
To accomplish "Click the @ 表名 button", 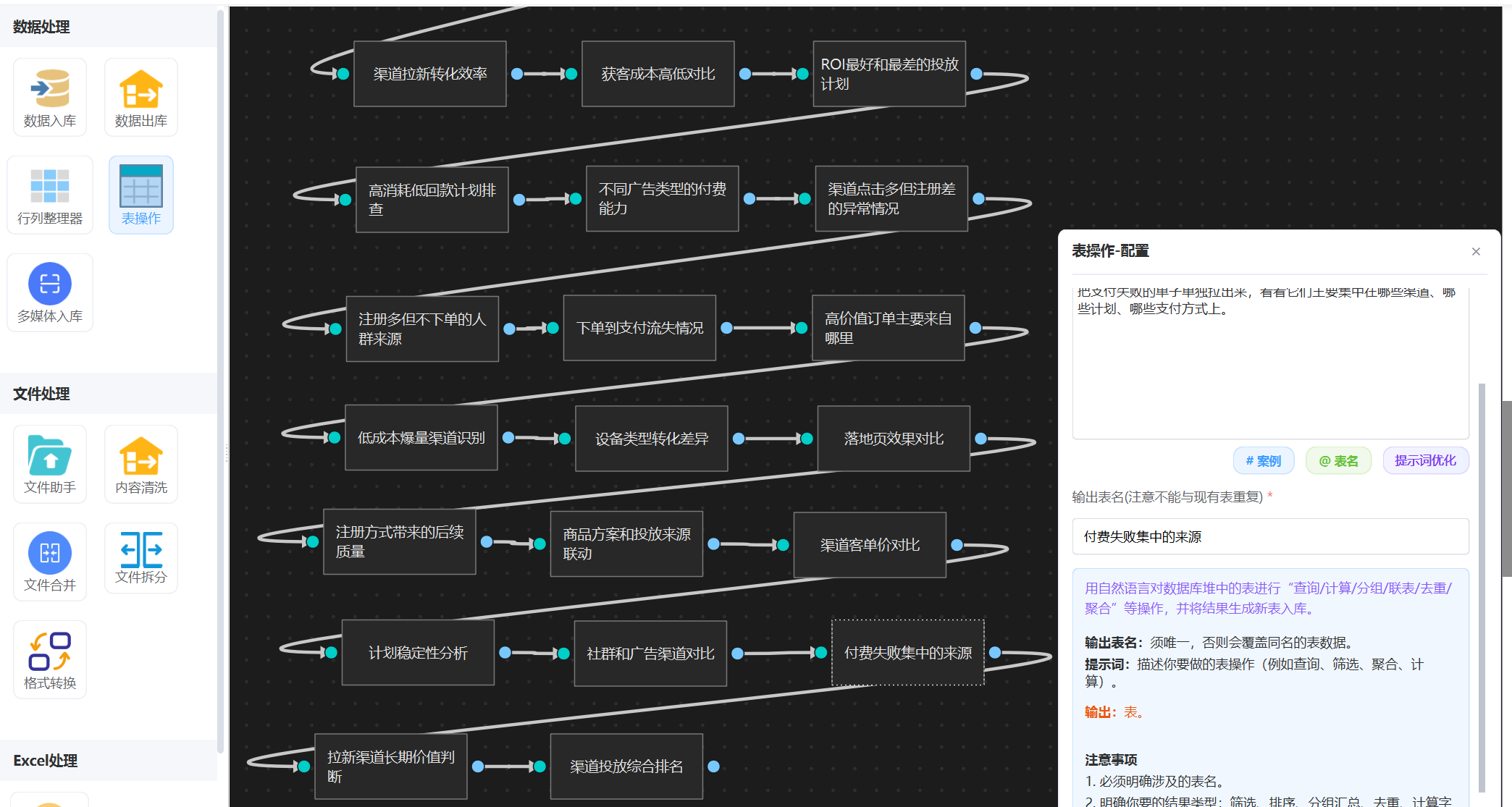I will click(1338, 461).
